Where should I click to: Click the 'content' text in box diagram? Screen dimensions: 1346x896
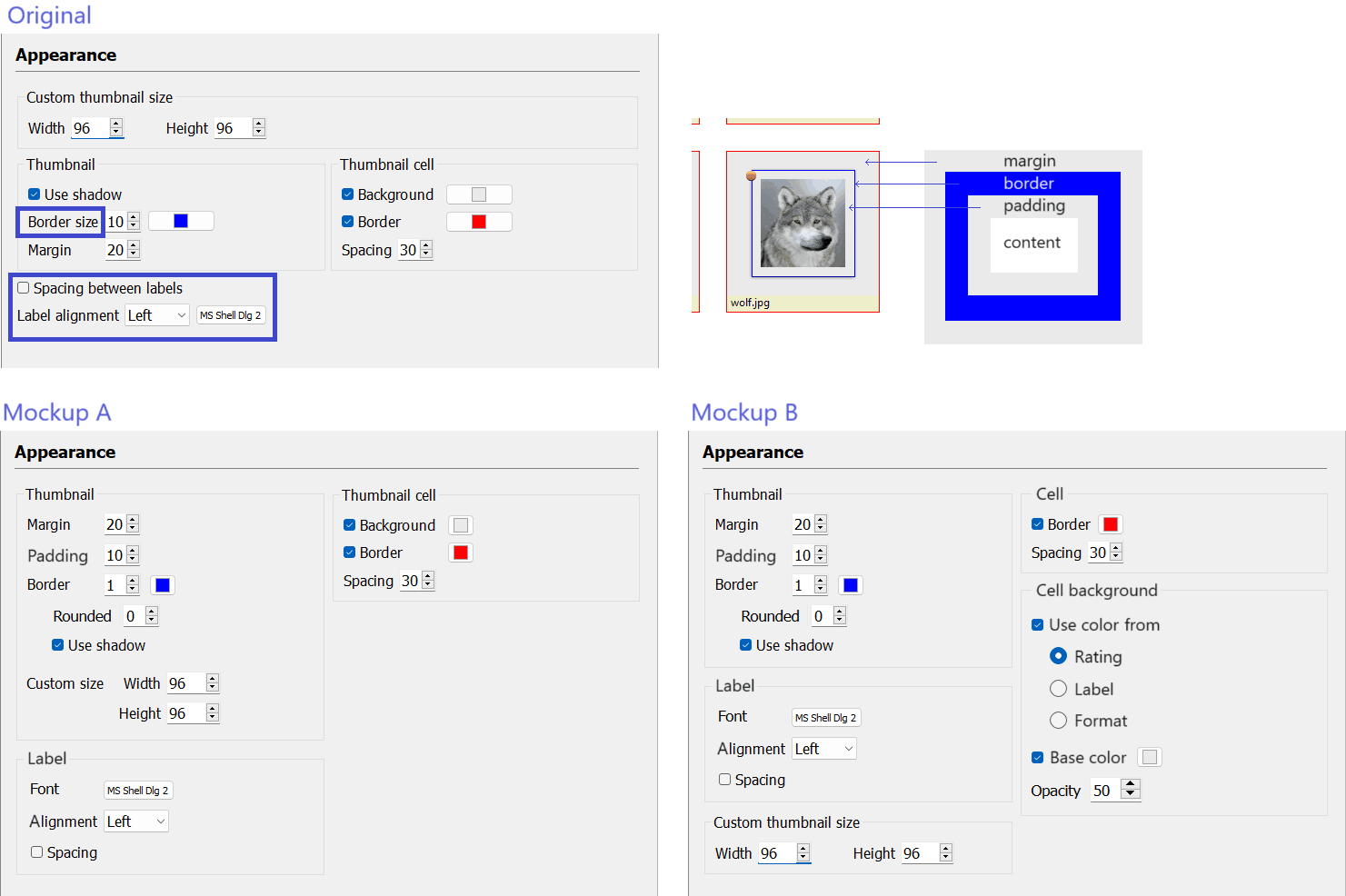[1032, 243]
